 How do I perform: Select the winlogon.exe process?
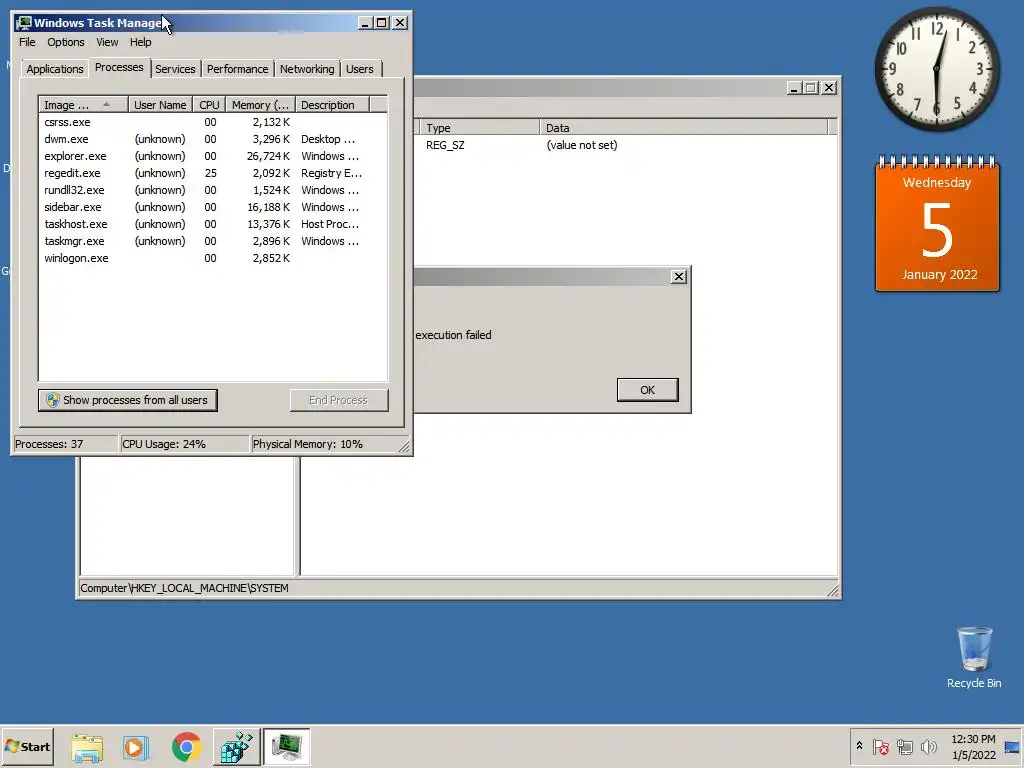[212, 258]
